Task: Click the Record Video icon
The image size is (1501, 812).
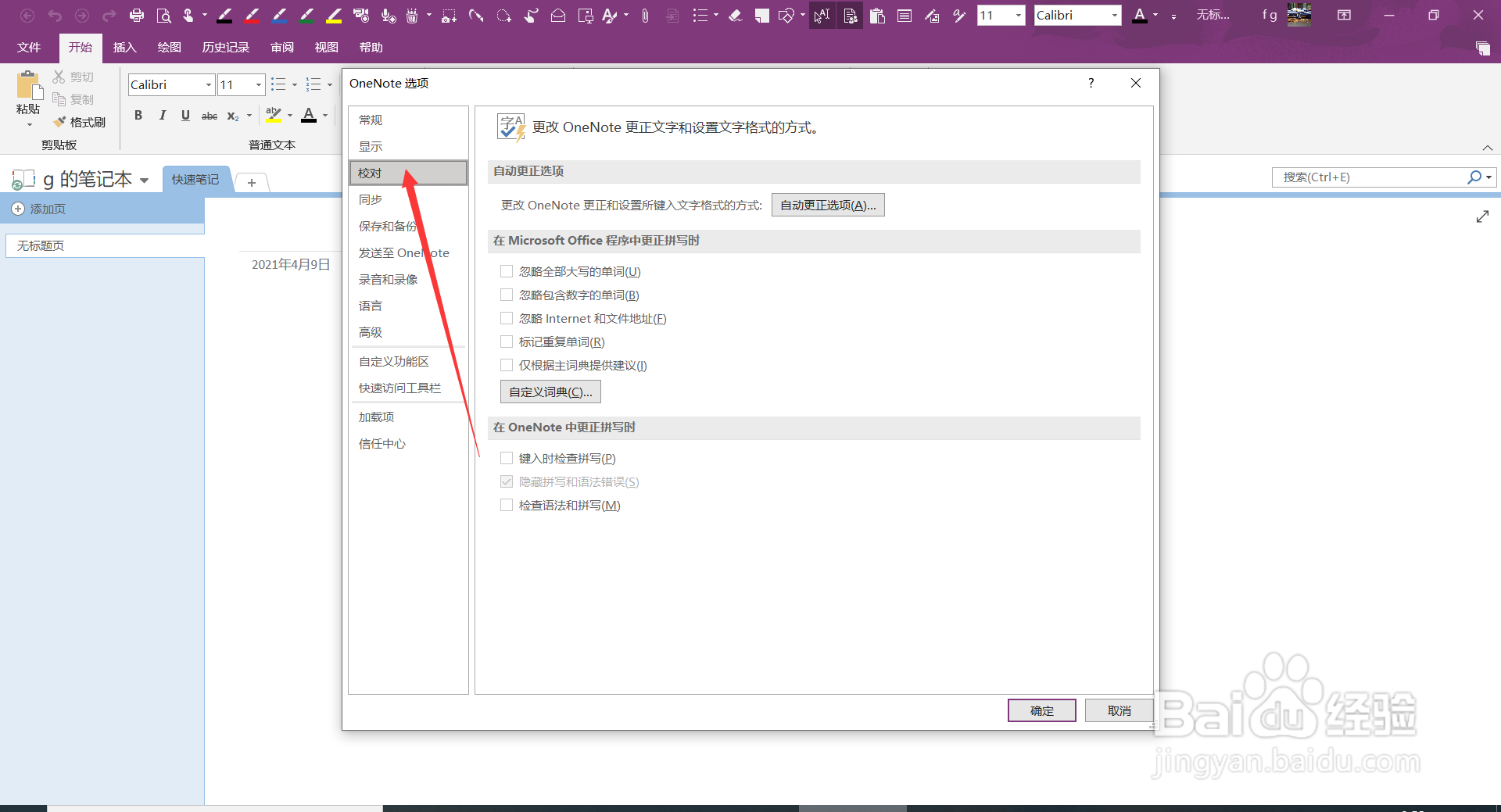Action: point(361,15)
